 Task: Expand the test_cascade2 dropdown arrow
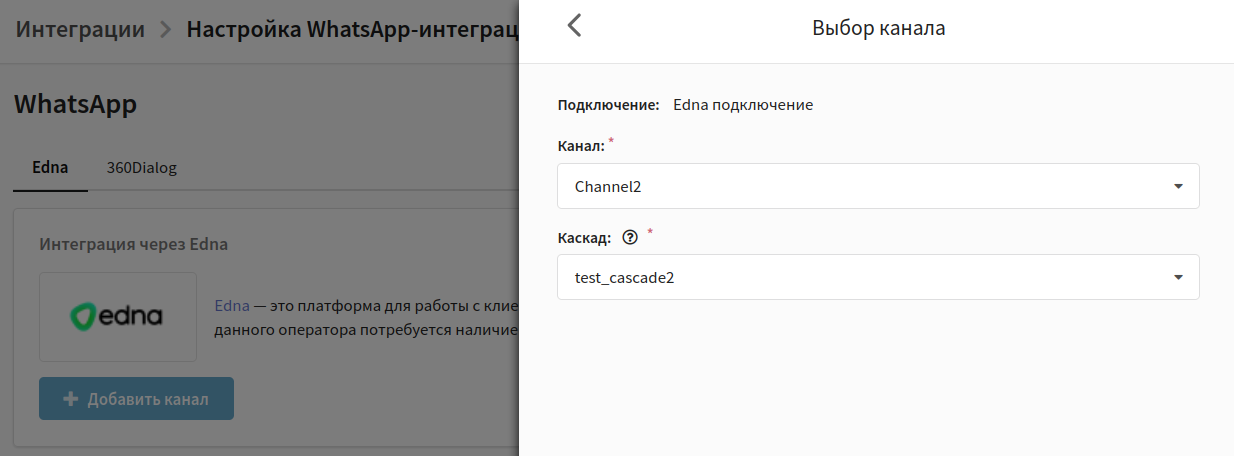[x=1178, y=277]
